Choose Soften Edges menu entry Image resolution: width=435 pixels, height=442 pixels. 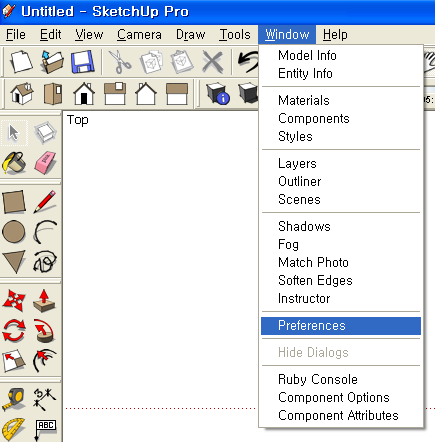341,280
